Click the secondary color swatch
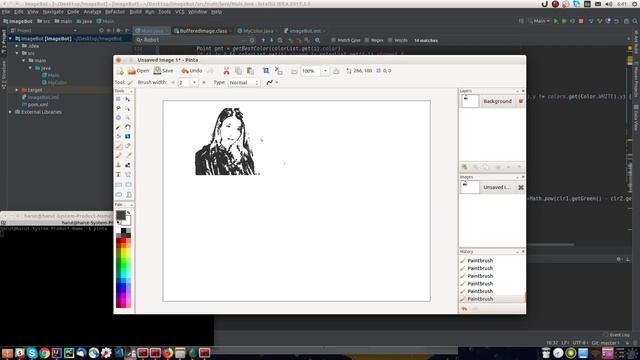 (x=128, y=221)
